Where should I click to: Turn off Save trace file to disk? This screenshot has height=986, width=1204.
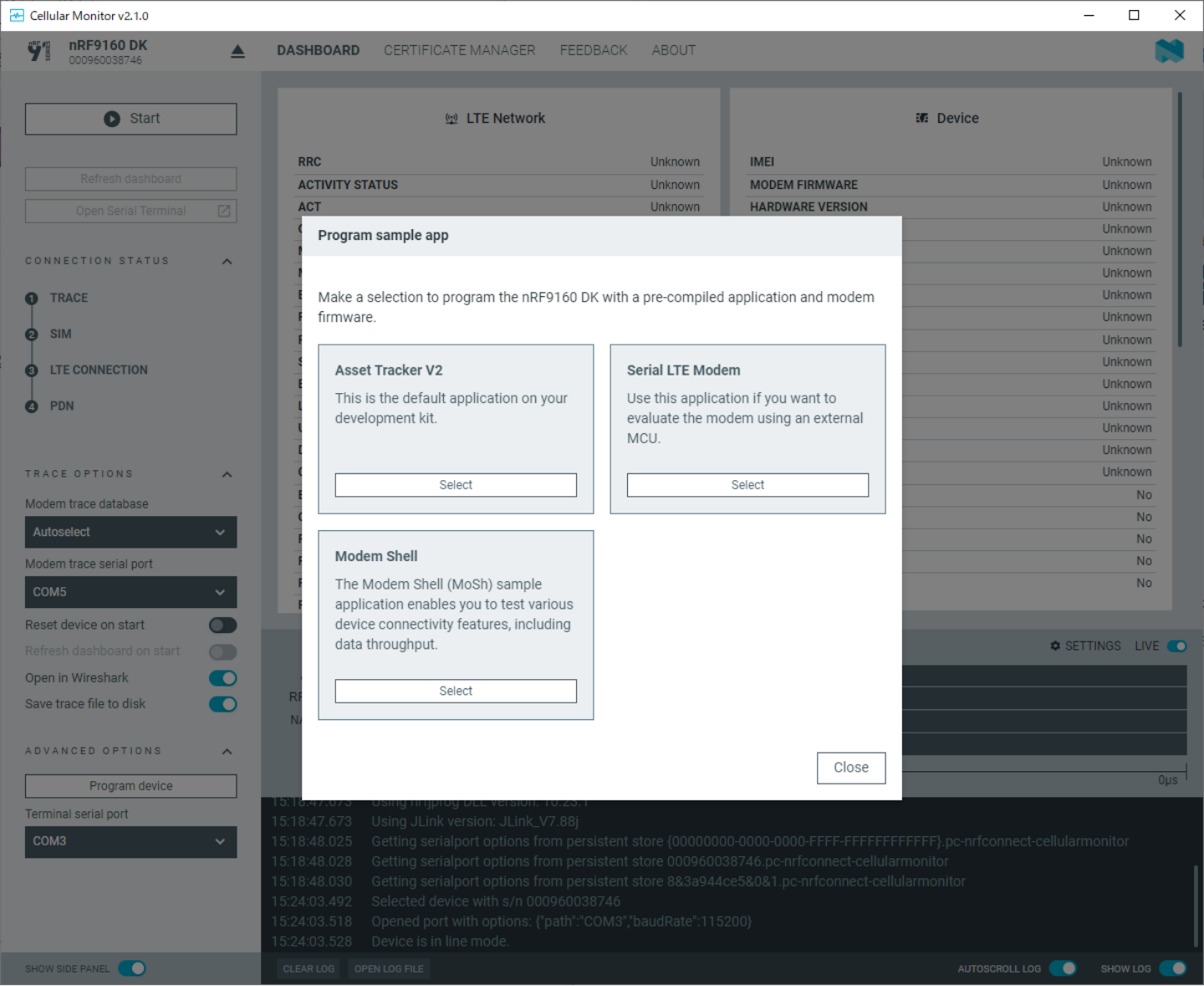222,704
